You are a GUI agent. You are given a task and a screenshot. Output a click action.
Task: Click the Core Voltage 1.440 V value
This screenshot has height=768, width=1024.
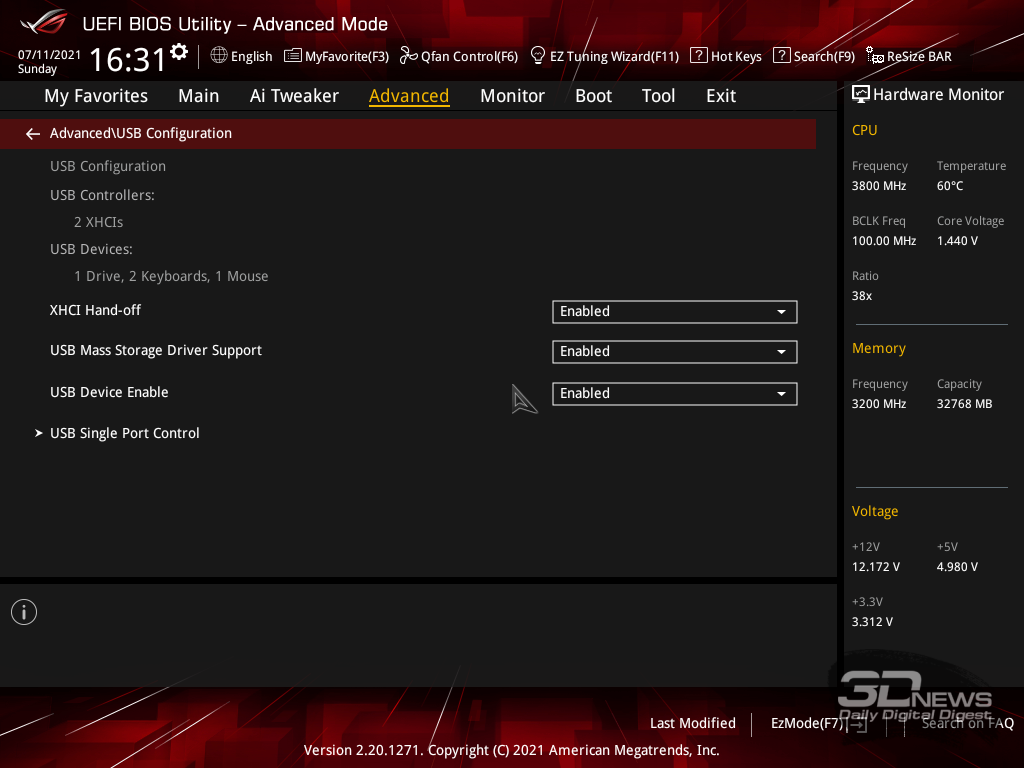click(x=957, y=241)
